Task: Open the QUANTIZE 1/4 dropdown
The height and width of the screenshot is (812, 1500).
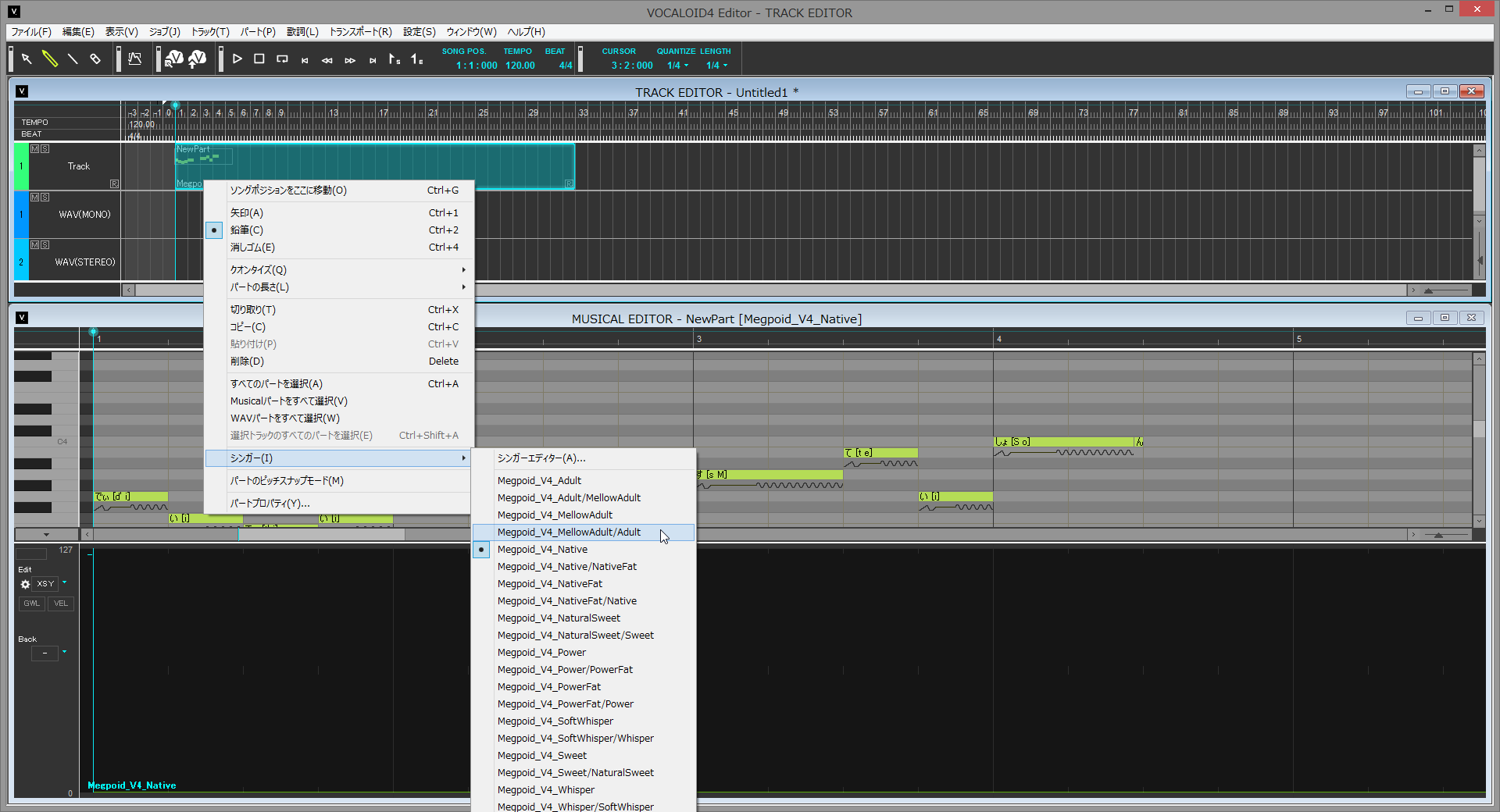Action: (x=677, y=66)
